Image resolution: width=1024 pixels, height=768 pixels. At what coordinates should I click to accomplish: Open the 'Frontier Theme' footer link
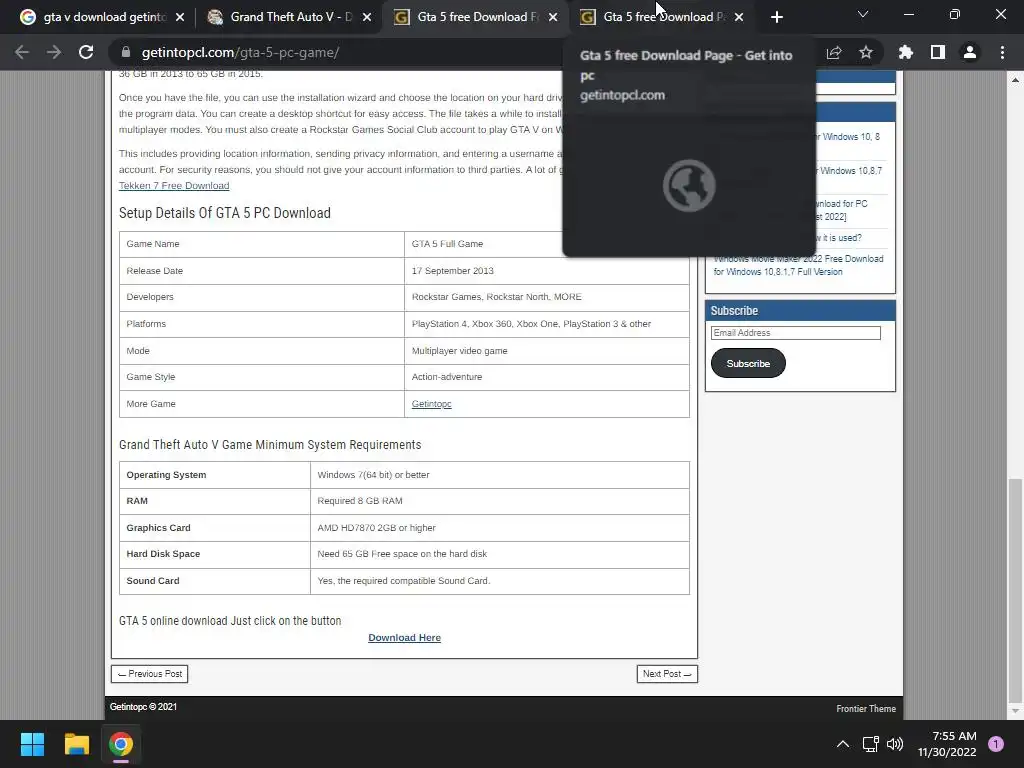866,709
